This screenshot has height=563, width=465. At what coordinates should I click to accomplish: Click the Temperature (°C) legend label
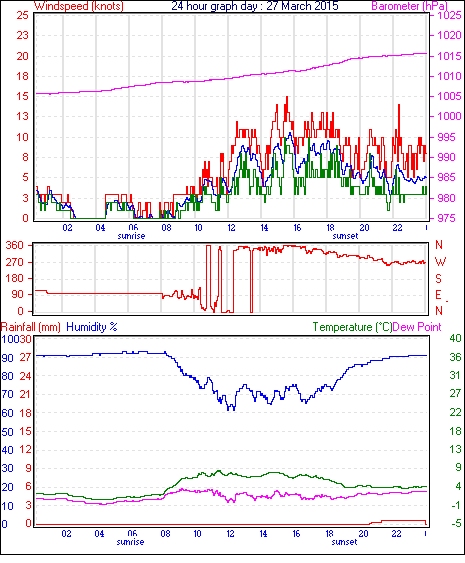(352, 327)
